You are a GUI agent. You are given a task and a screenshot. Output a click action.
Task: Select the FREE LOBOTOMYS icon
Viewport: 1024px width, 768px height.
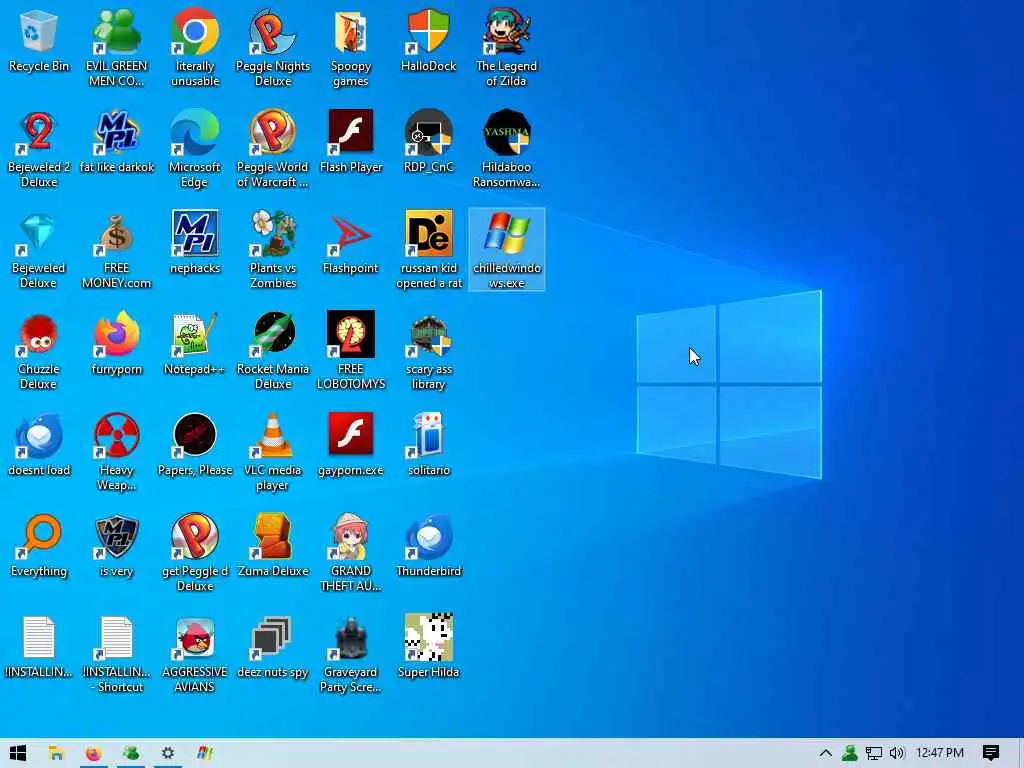point(351,351)
